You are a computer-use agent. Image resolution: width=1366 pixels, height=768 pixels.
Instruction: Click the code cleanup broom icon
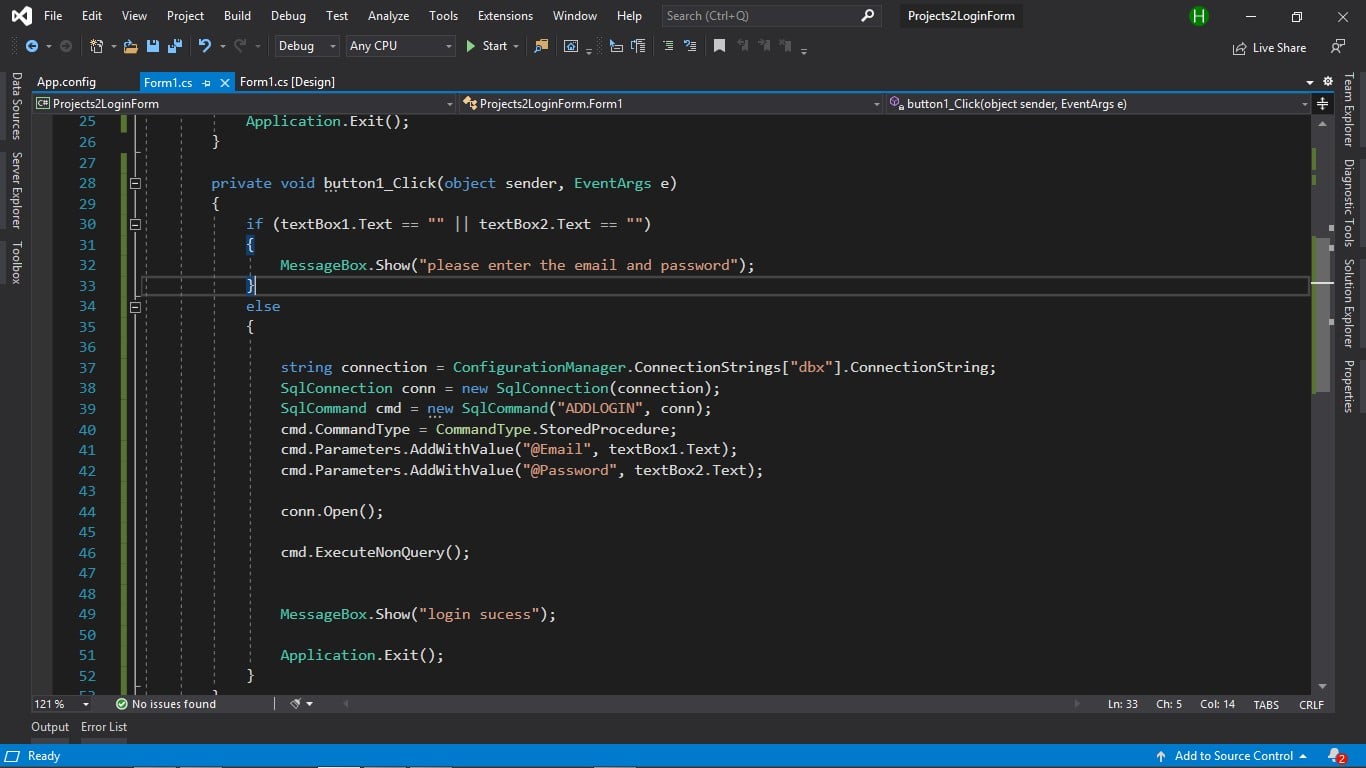coord(296,704)
